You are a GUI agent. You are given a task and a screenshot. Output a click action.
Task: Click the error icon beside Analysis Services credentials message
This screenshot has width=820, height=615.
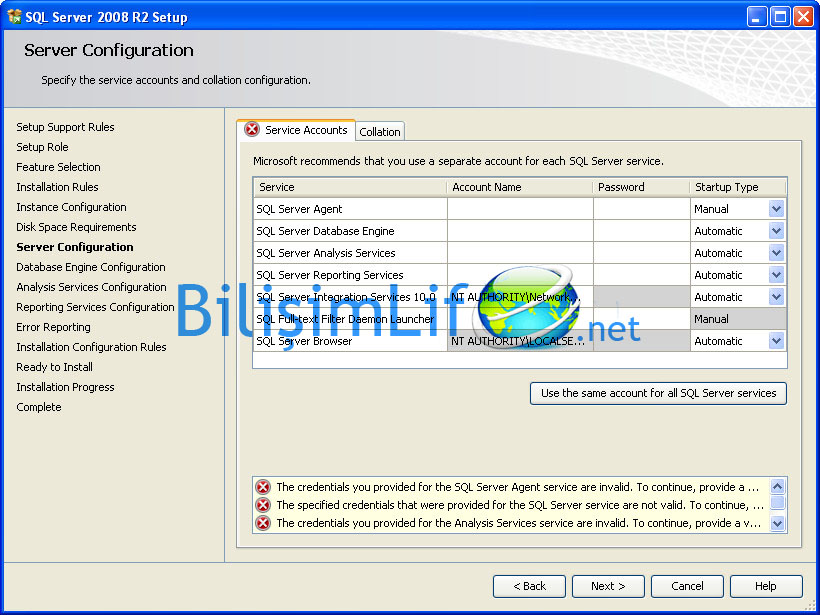pos(263,523)
